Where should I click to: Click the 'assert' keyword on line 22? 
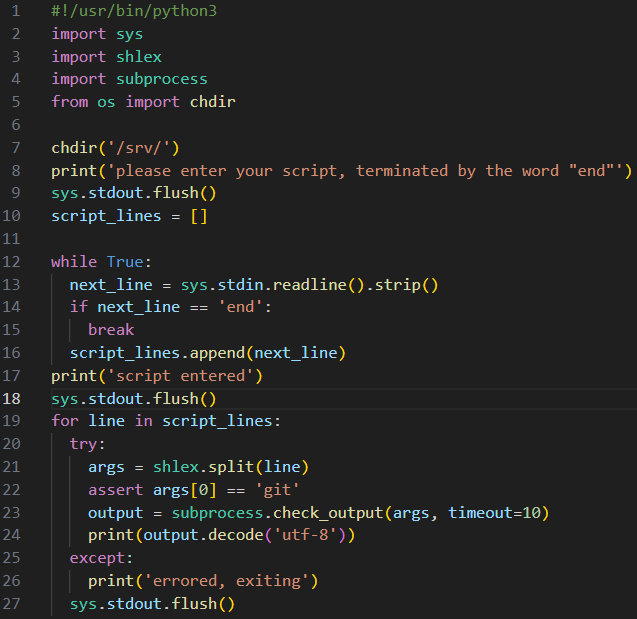pyautogui.click(x=115, y=490)
